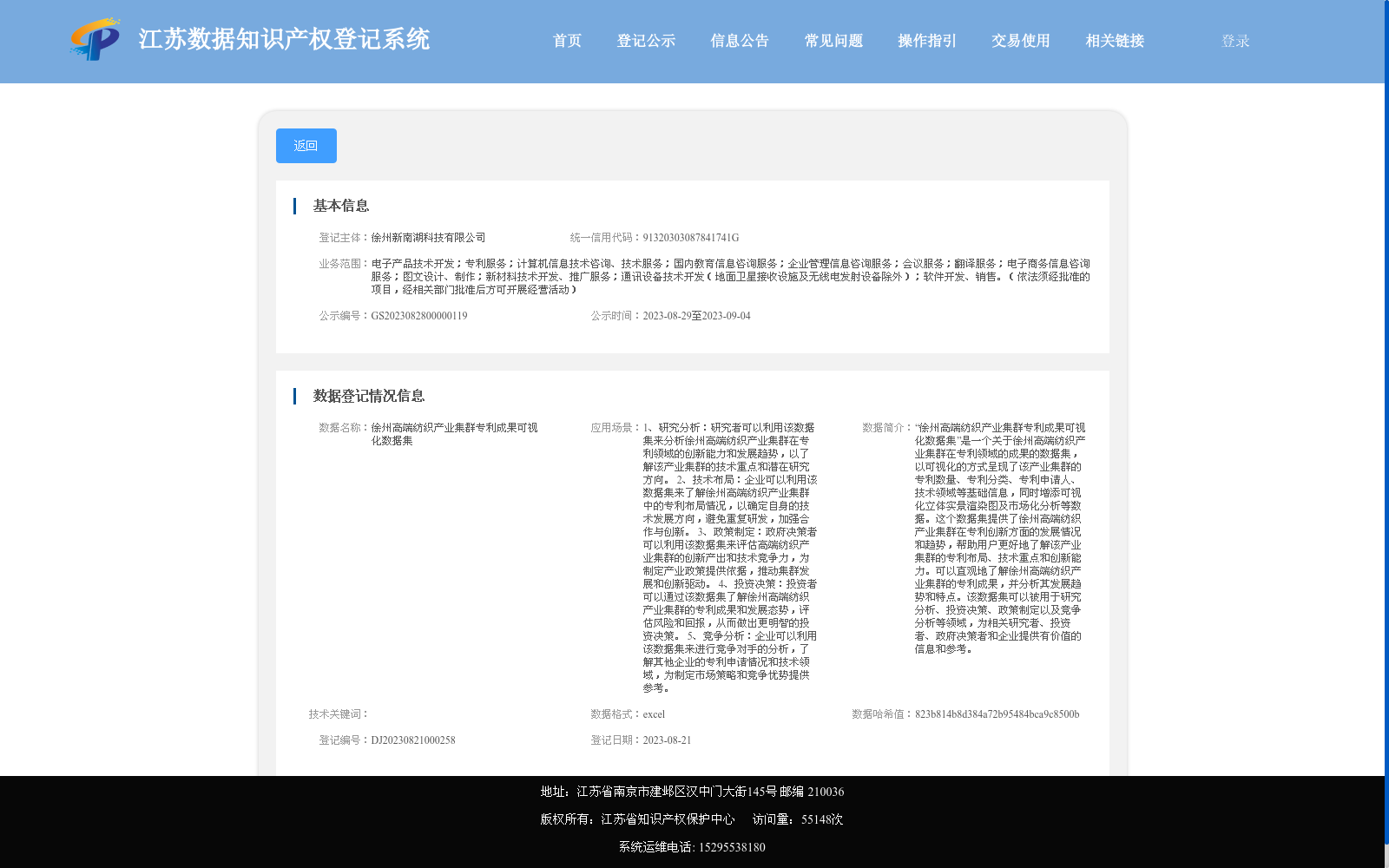Click the 数据简介 description paragraph
This screenshot has height=868, width=1389.
[1000, 538]
